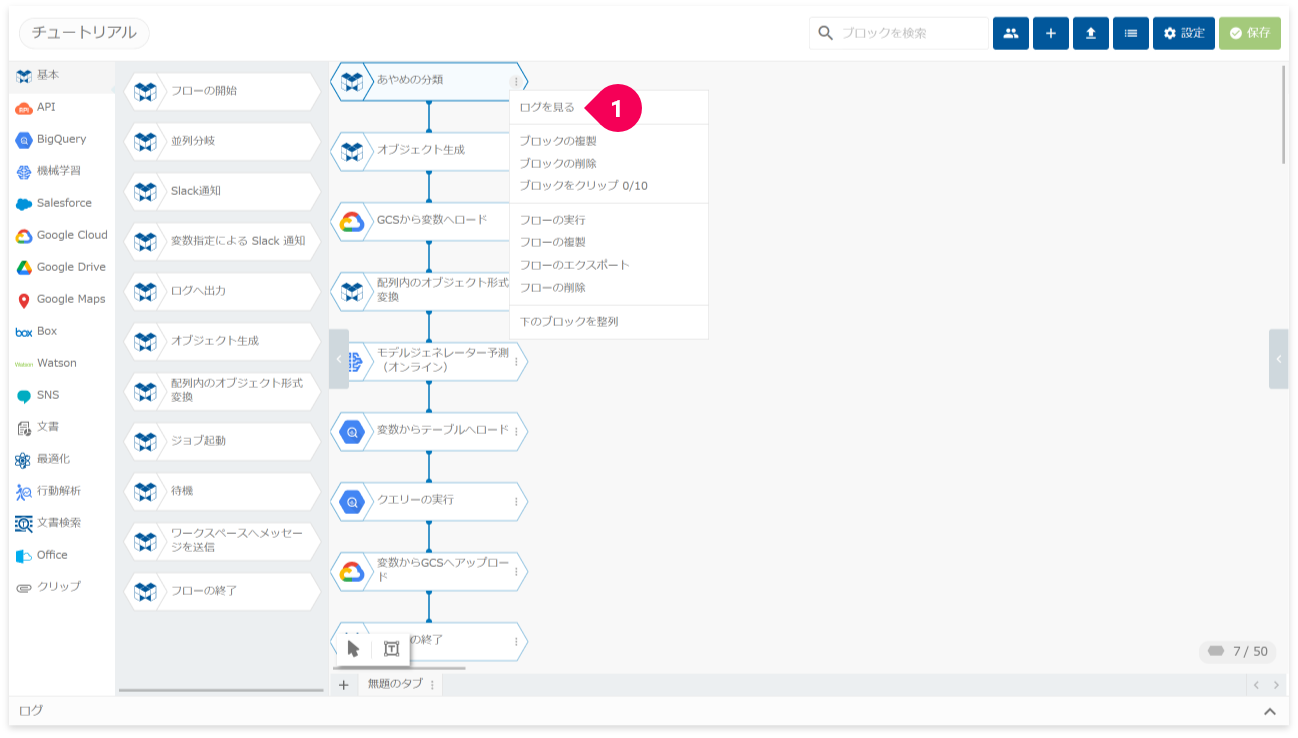The width and height of the screenshot is (1298, 738).
Task: Expand the log panel chevron
Action: click(1269, 711)
